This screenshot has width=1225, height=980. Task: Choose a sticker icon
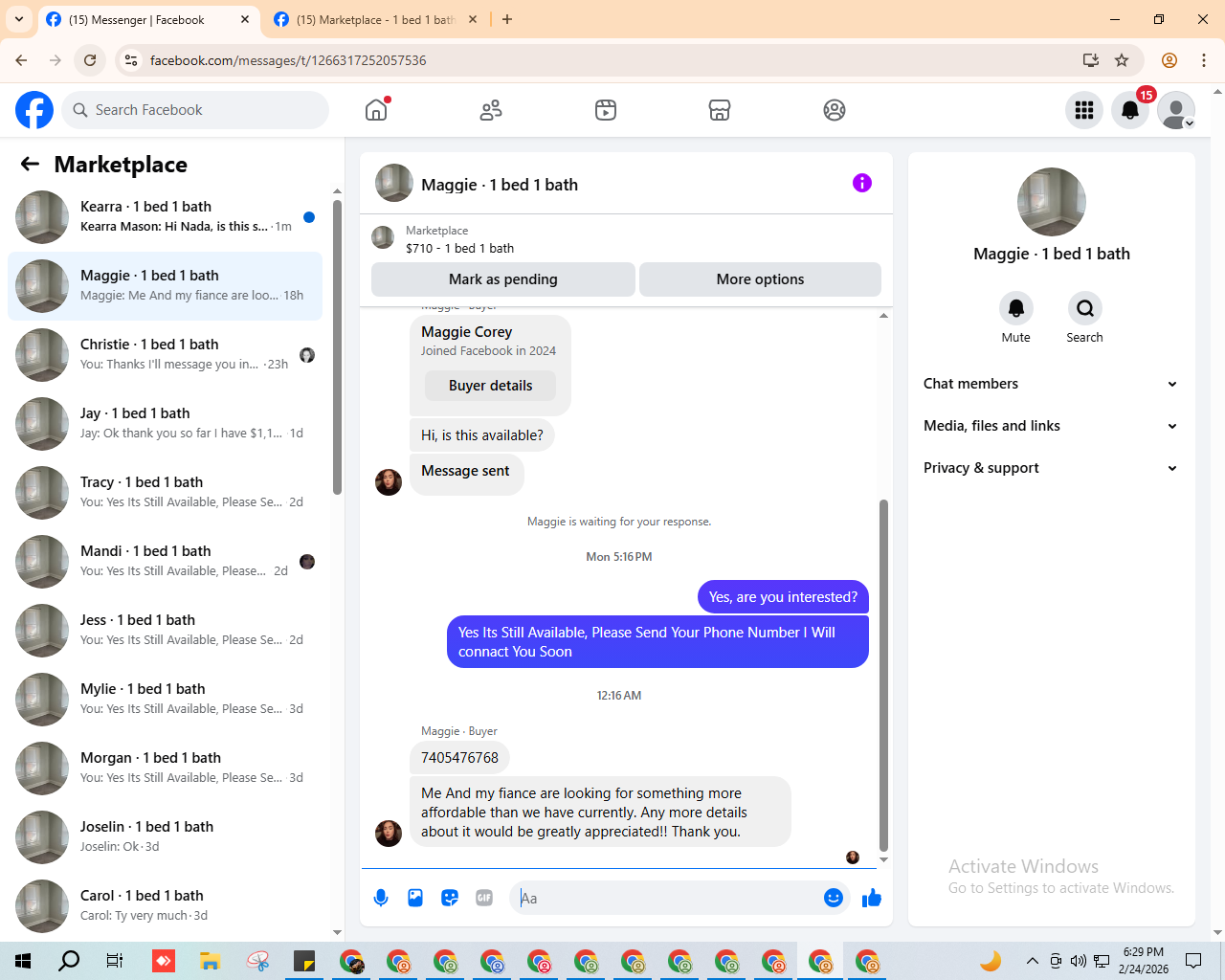450,898
